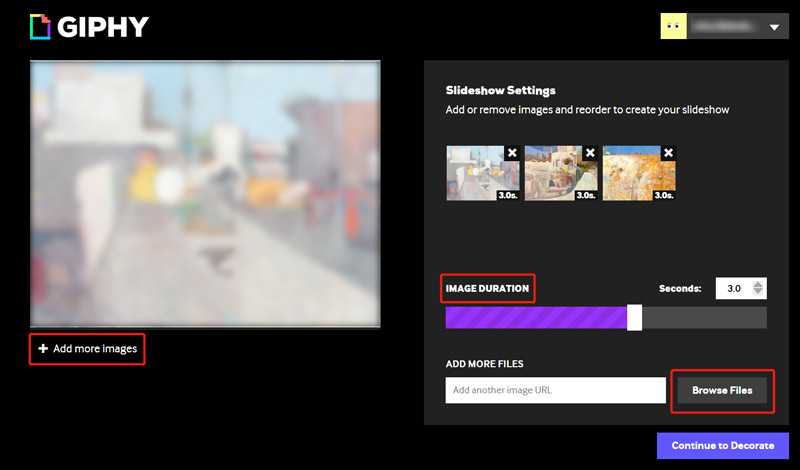Screen dimensions: 800x470
Task: Select the third orange painting thumbnail
Action: [639, 173]
